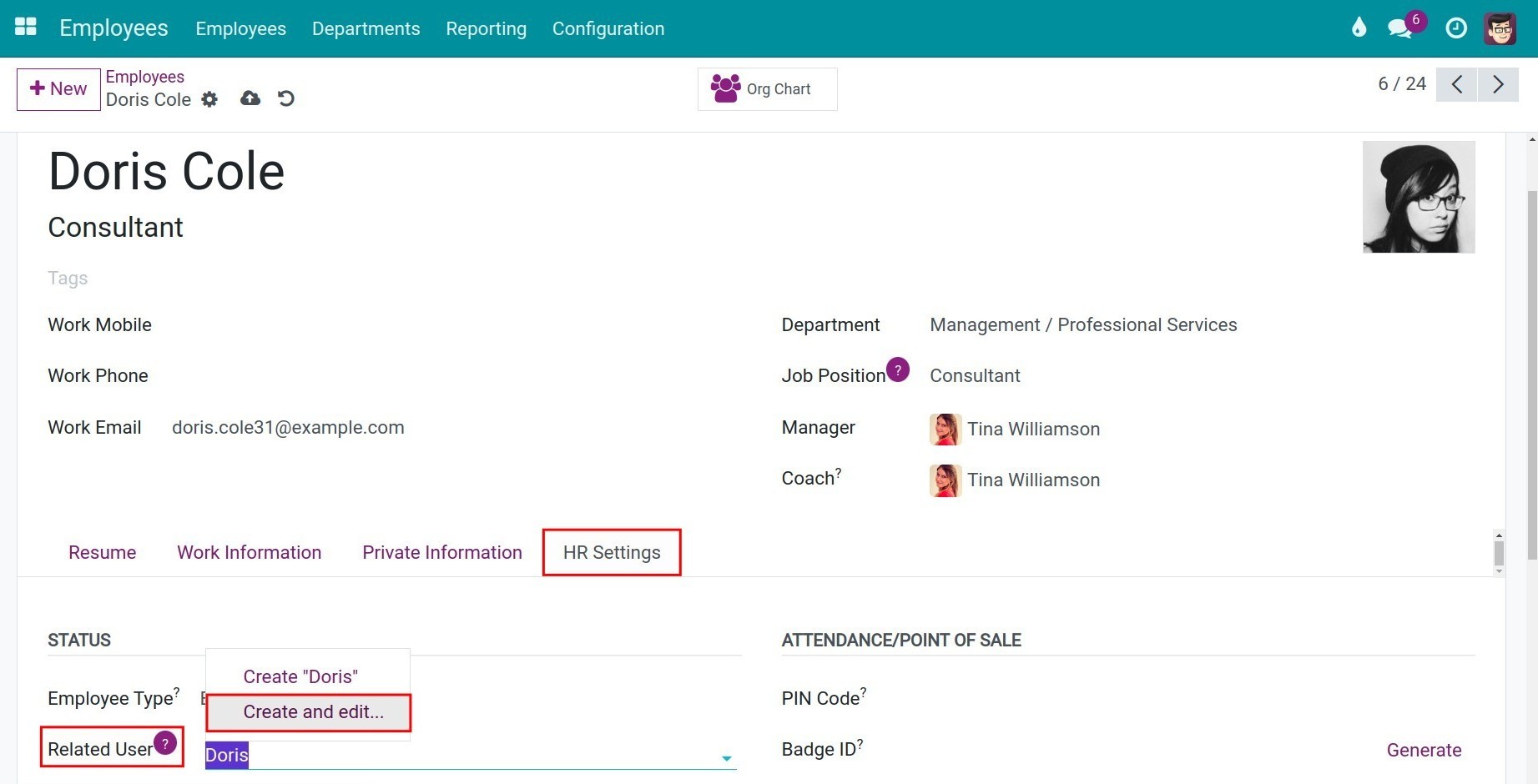
Task: Go to next employee record arrow
Action: (x=1498, y=84)
